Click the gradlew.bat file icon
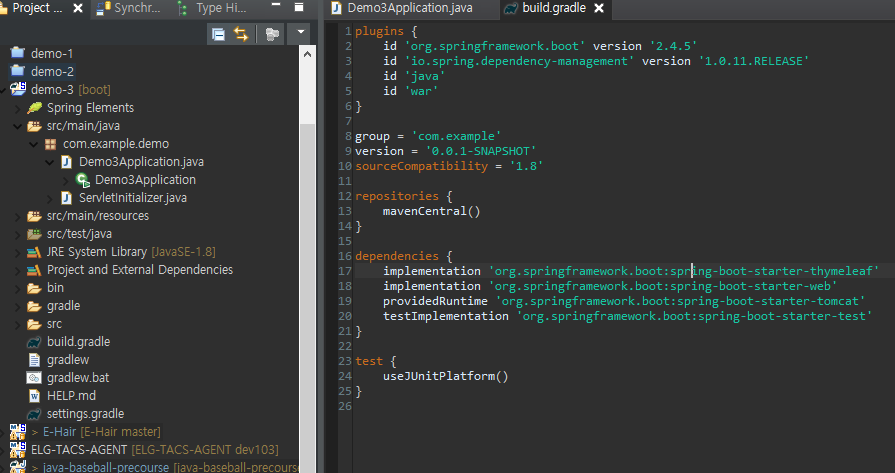The image size is (895, 473). [x=34, y=378]
